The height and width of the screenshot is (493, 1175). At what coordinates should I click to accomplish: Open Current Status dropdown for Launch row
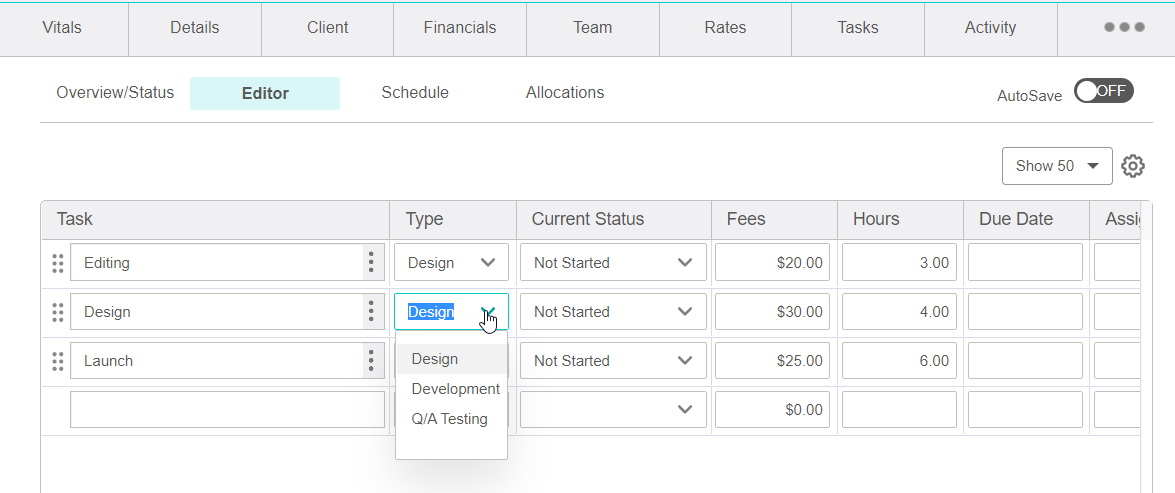(612, 361)
